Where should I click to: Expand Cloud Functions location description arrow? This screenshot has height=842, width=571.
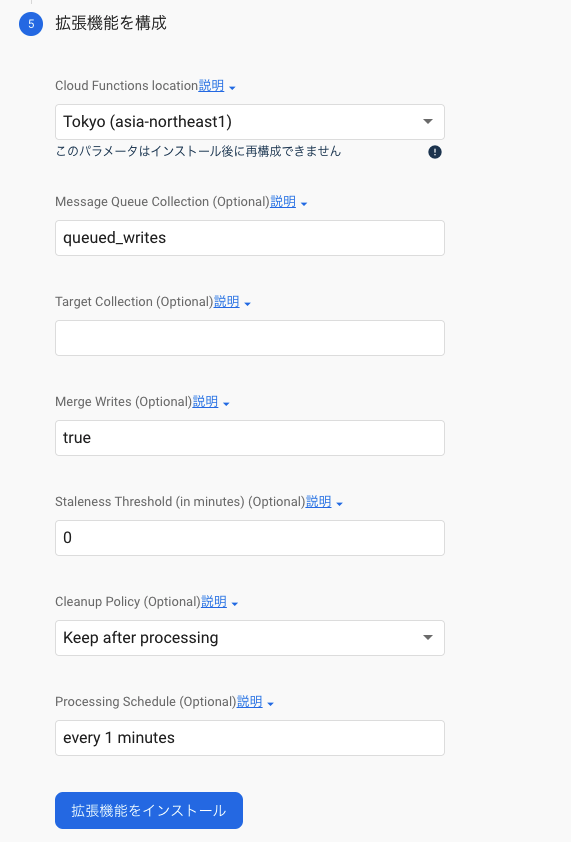(x=232, y=87)
